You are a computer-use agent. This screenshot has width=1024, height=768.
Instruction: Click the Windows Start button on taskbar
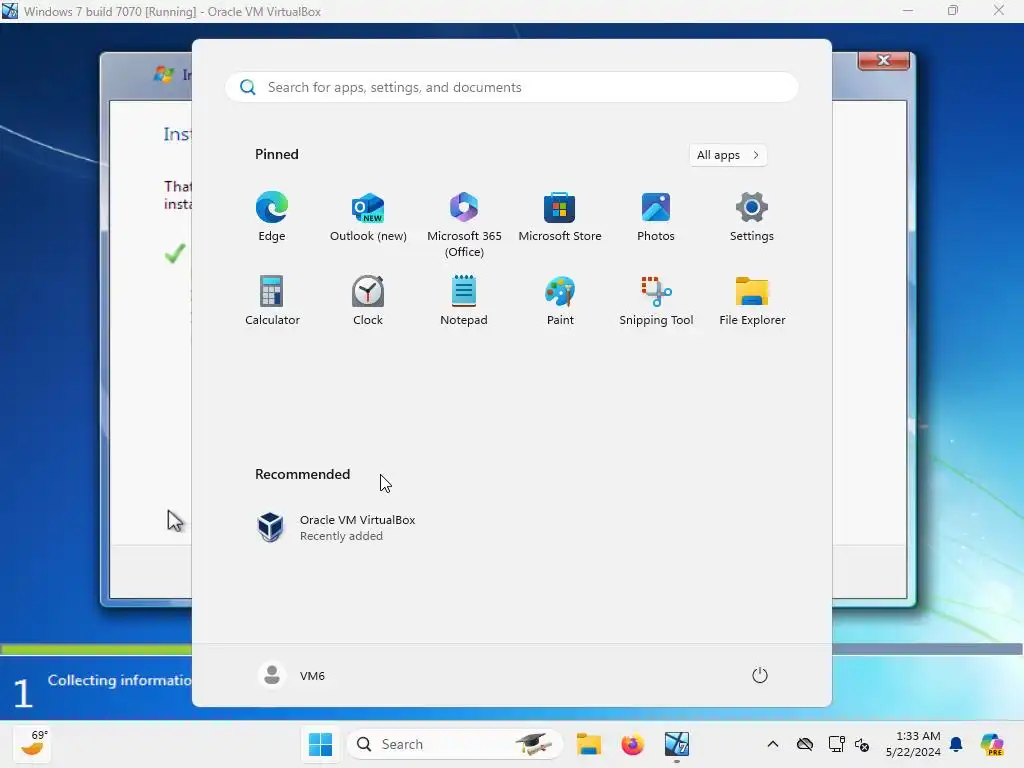click(x=320, y=744)
